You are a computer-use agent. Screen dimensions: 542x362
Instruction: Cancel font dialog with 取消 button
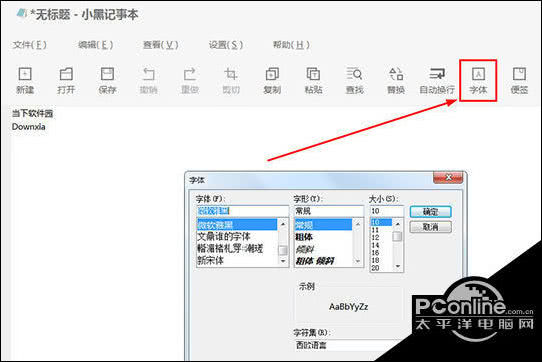(x=430, y=227)
